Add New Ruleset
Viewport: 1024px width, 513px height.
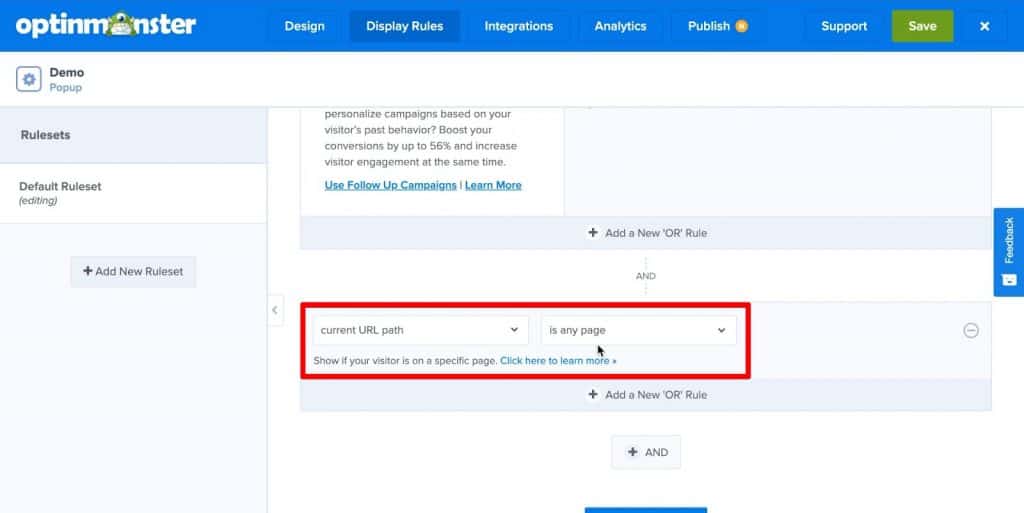click(133, 272)
